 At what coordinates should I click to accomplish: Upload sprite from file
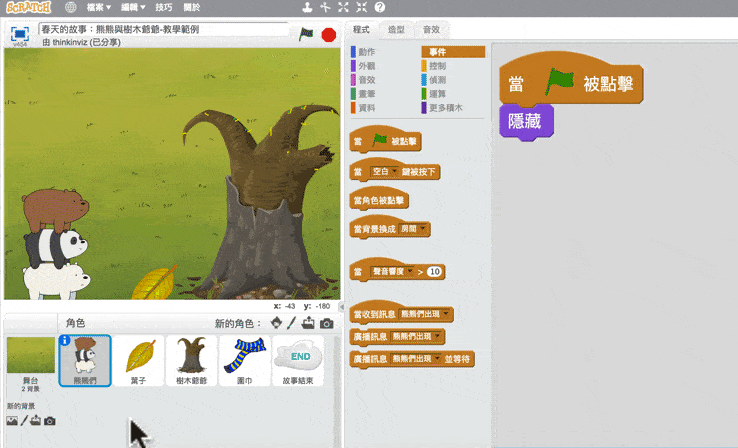point(308,323)
